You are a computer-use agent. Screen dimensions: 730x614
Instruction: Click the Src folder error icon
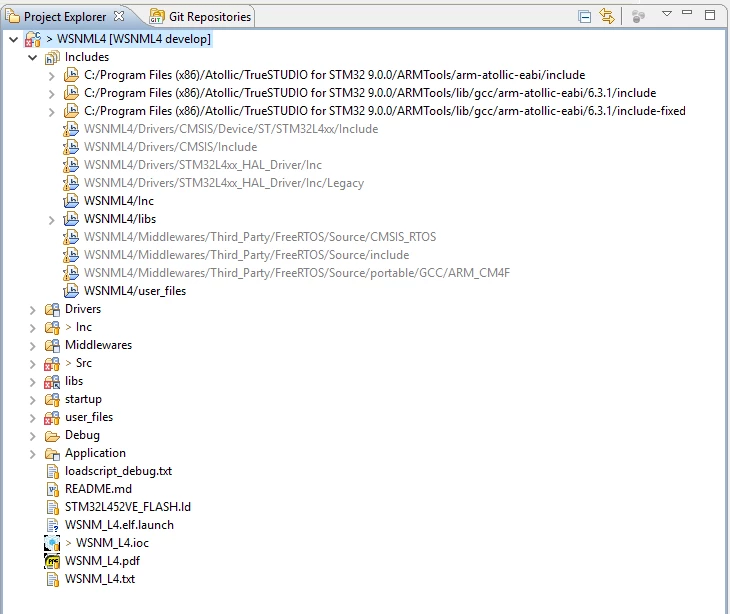pos(52,364)
